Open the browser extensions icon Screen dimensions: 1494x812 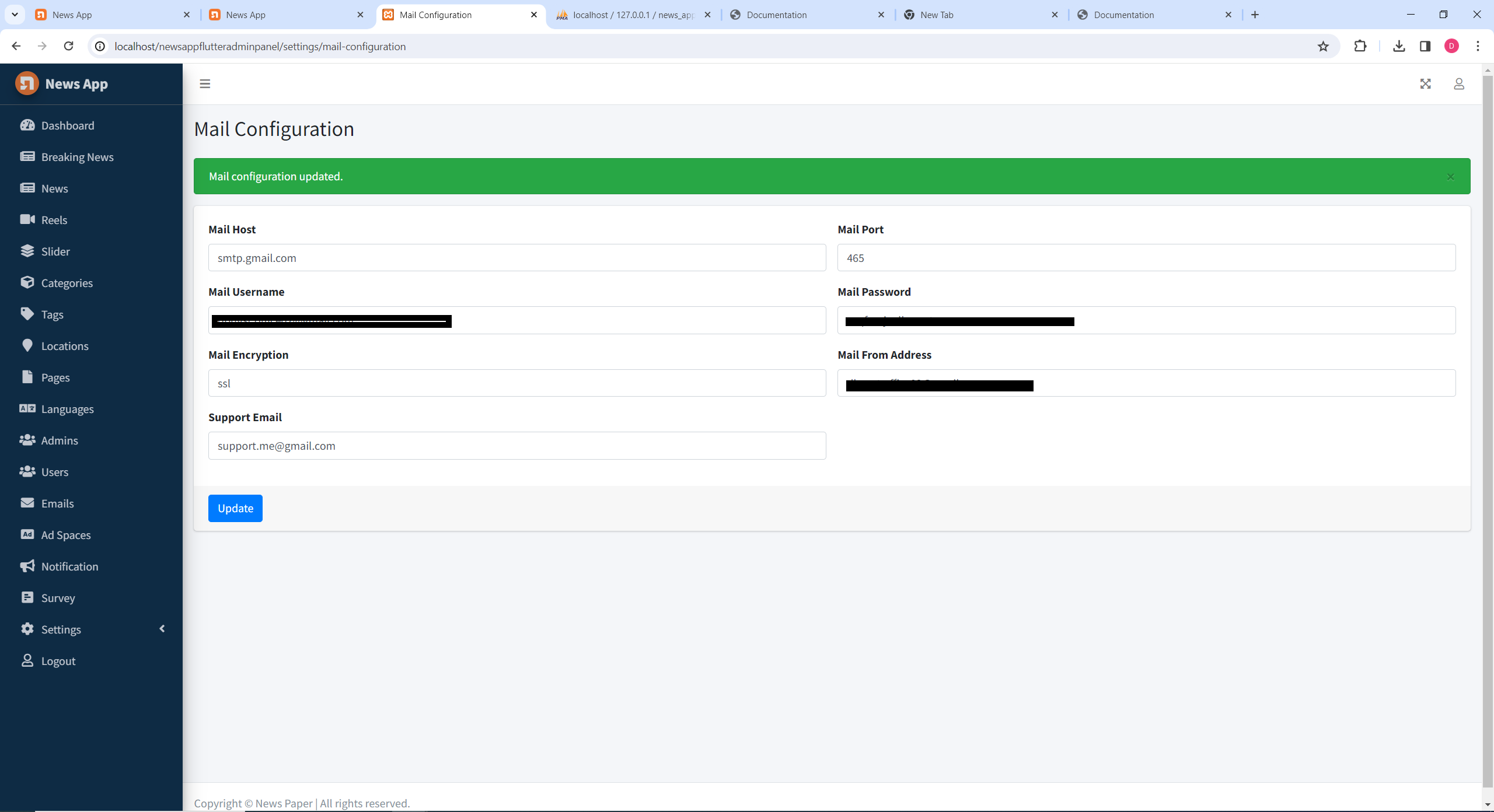click(1360, 46)
